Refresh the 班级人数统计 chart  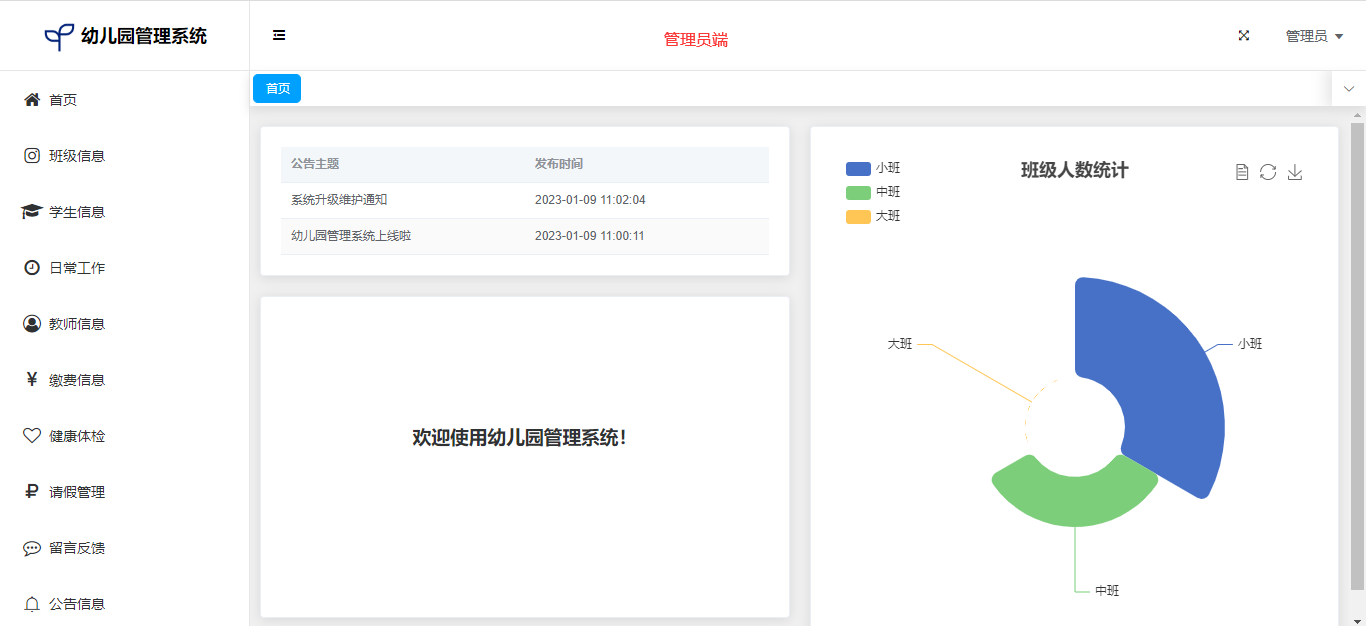pyautogui.click(x=1268, y=172)
